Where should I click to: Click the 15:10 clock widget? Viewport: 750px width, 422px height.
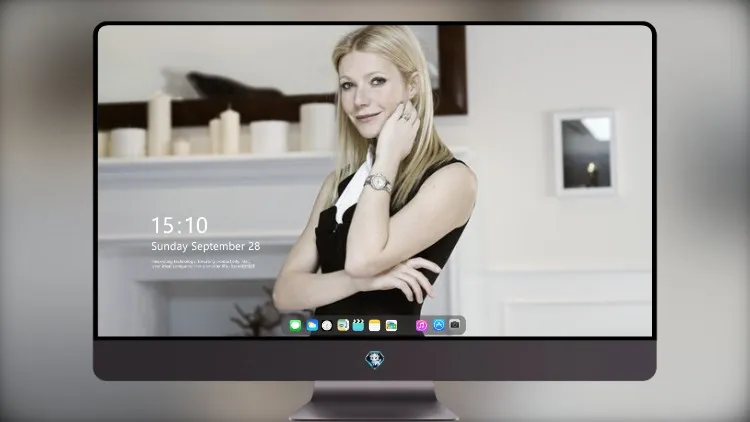click(179, 225)
